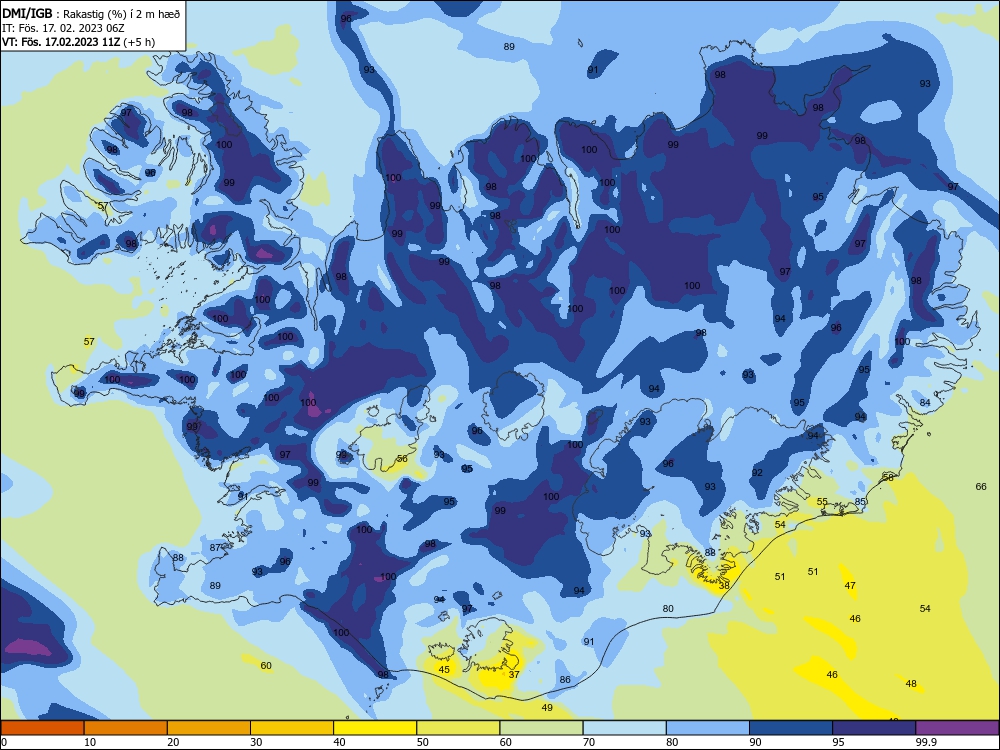This screenshot has height=750, width=1000.
Task: Click the 90–95 medium blue legend swatch
Action: (x=791, y=728)
